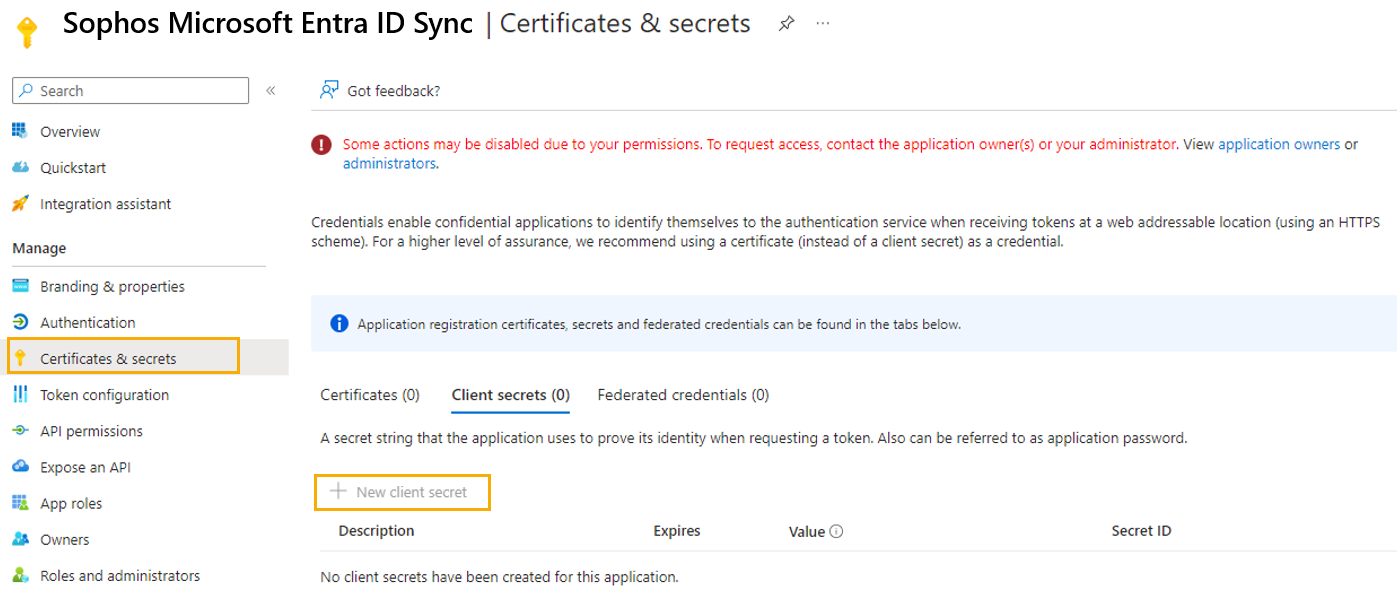Image resolution: width=1397 pixels, height=591 pixels.
Task: Click the Quickstart cloud icon
Action: click(x=20, y=168)
